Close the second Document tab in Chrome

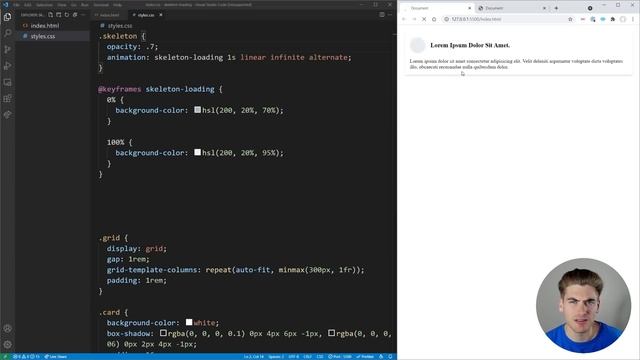point(544,8)
